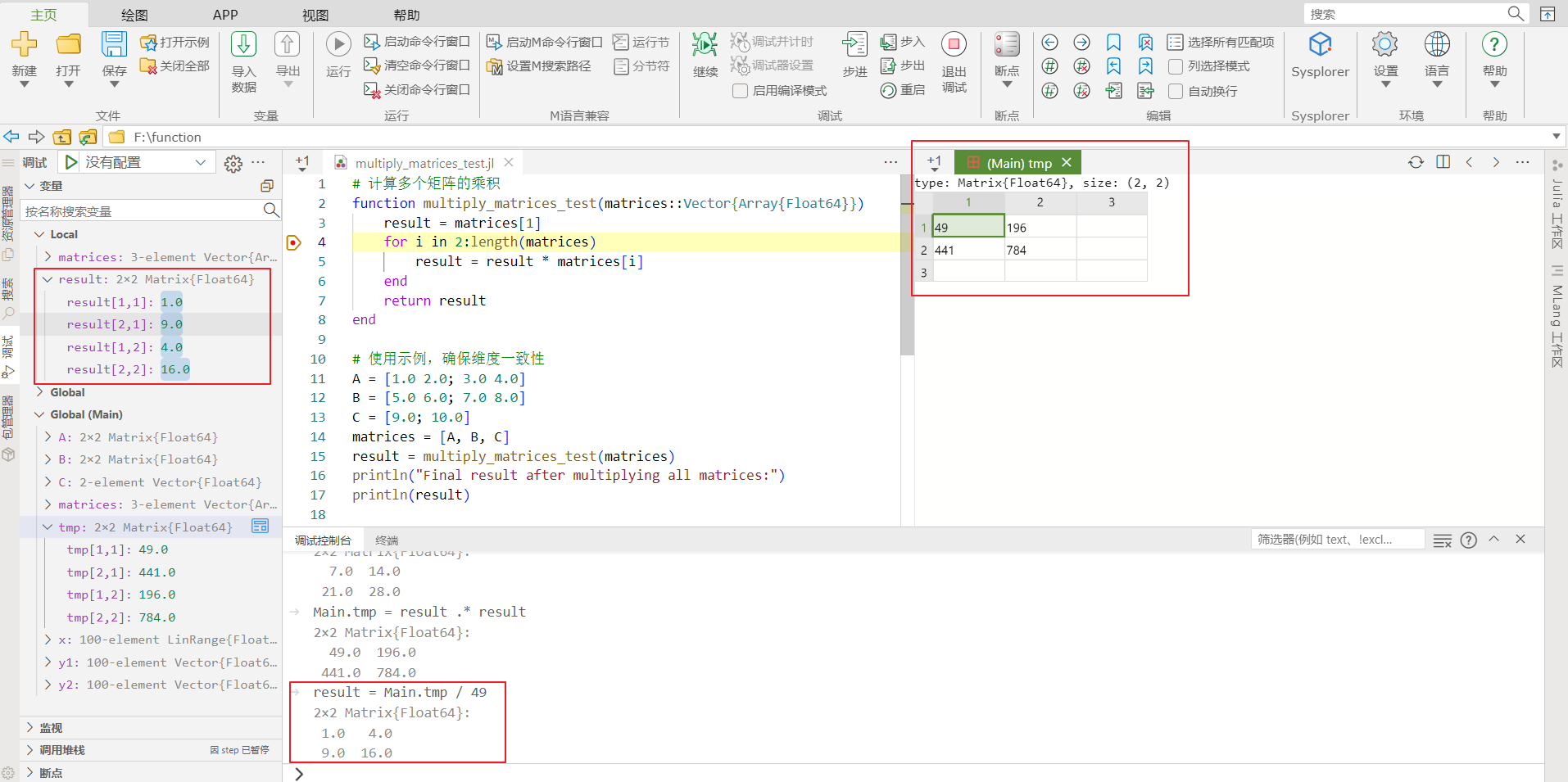The height and width of the screenshot is (782, 1568).
Task: Click the 导入数据 import data icon
Action: 243,44
